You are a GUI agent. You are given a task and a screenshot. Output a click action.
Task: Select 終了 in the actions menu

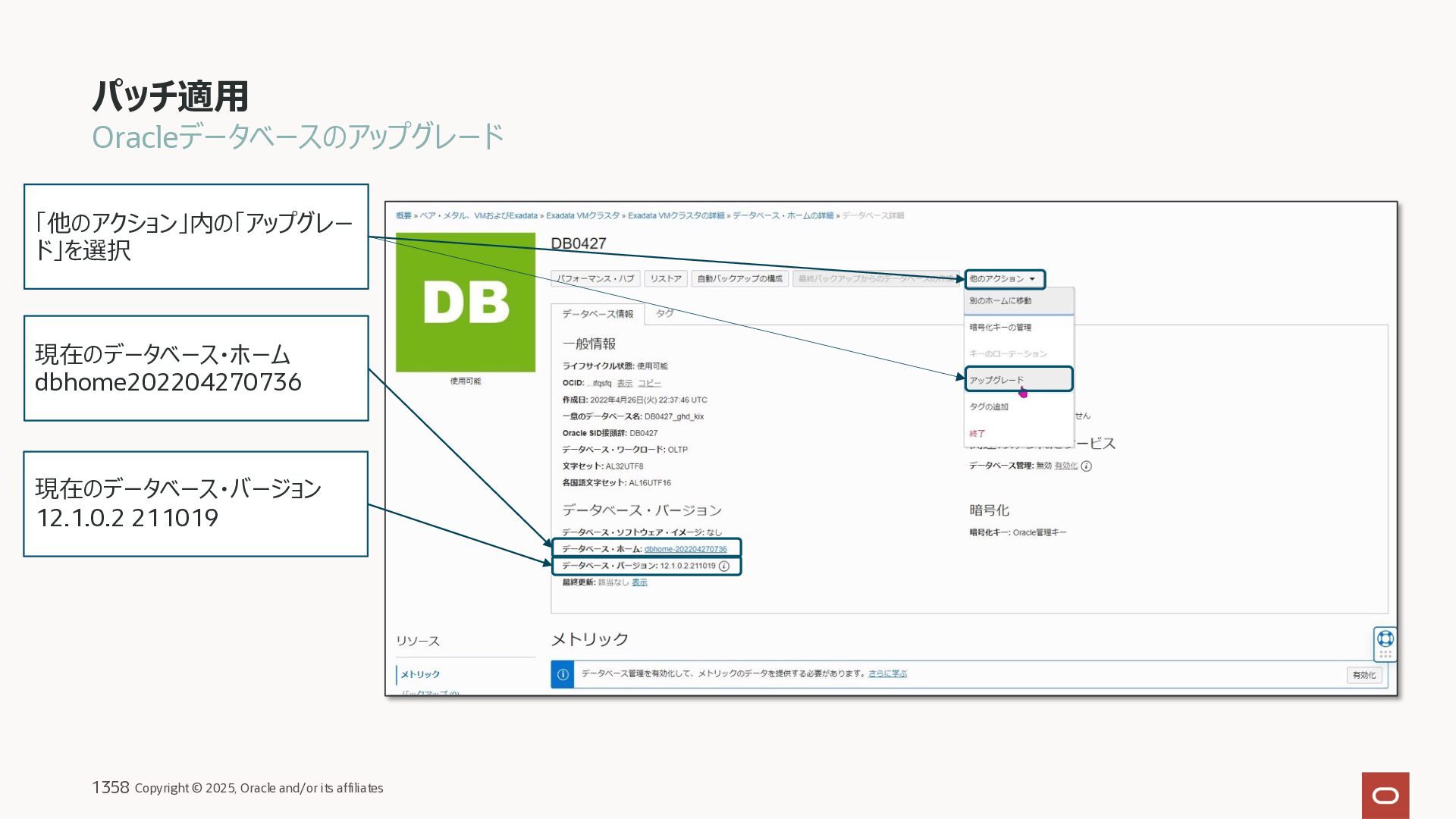tap(977, 434)
